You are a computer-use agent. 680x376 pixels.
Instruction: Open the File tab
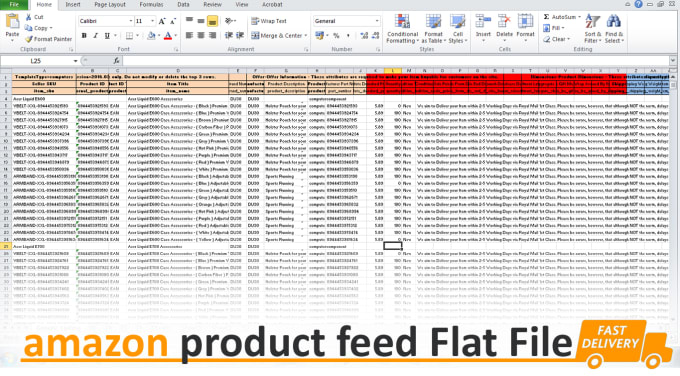(x=14, y=4)
